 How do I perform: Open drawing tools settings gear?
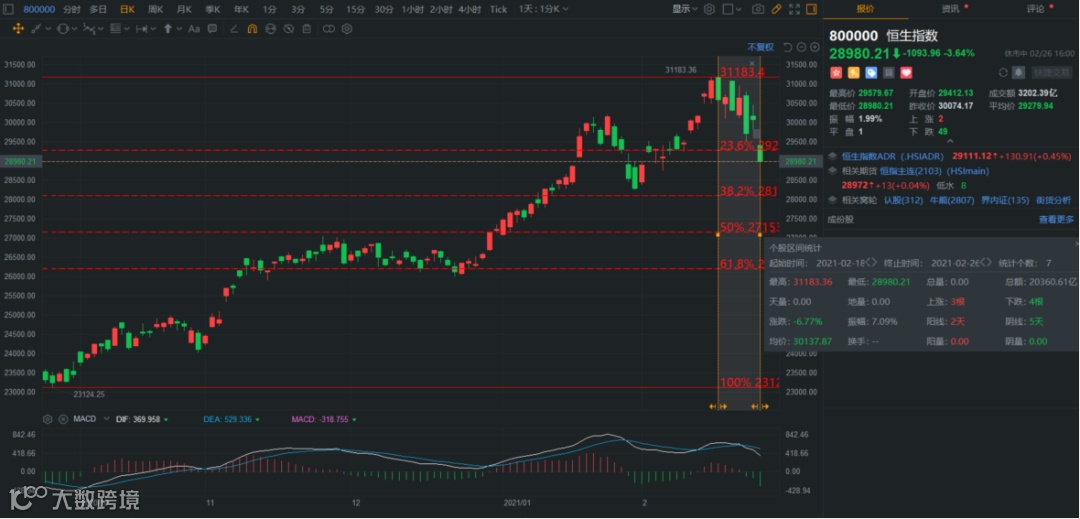pos(347,29)
